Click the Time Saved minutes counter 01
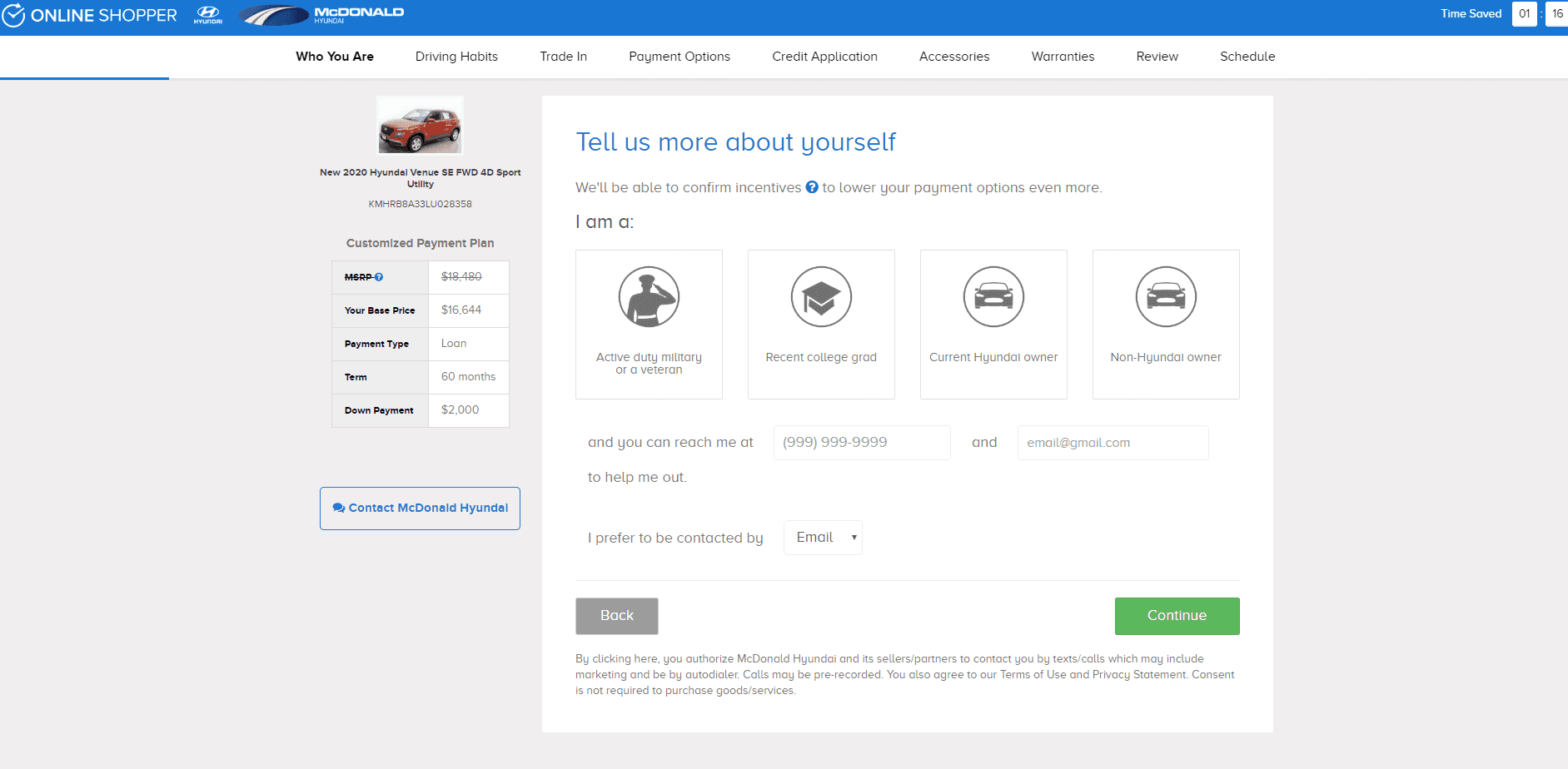 tap(1524, 14)
